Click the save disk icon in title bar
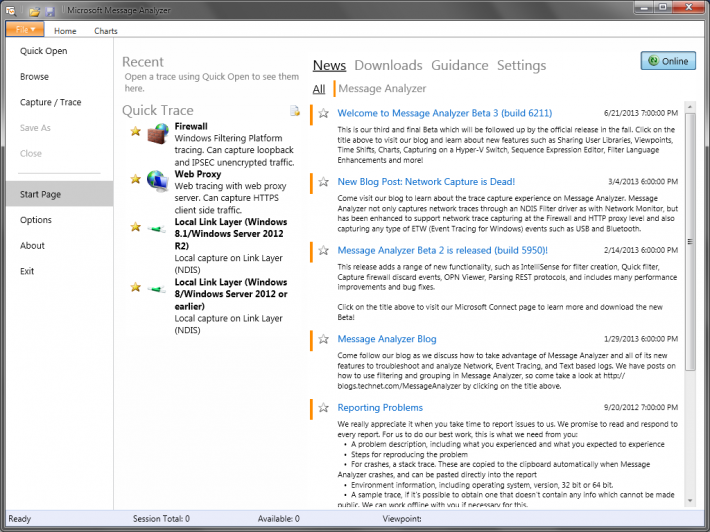The width and height of the screenshot is (710, 532). (x=49, y=11)
